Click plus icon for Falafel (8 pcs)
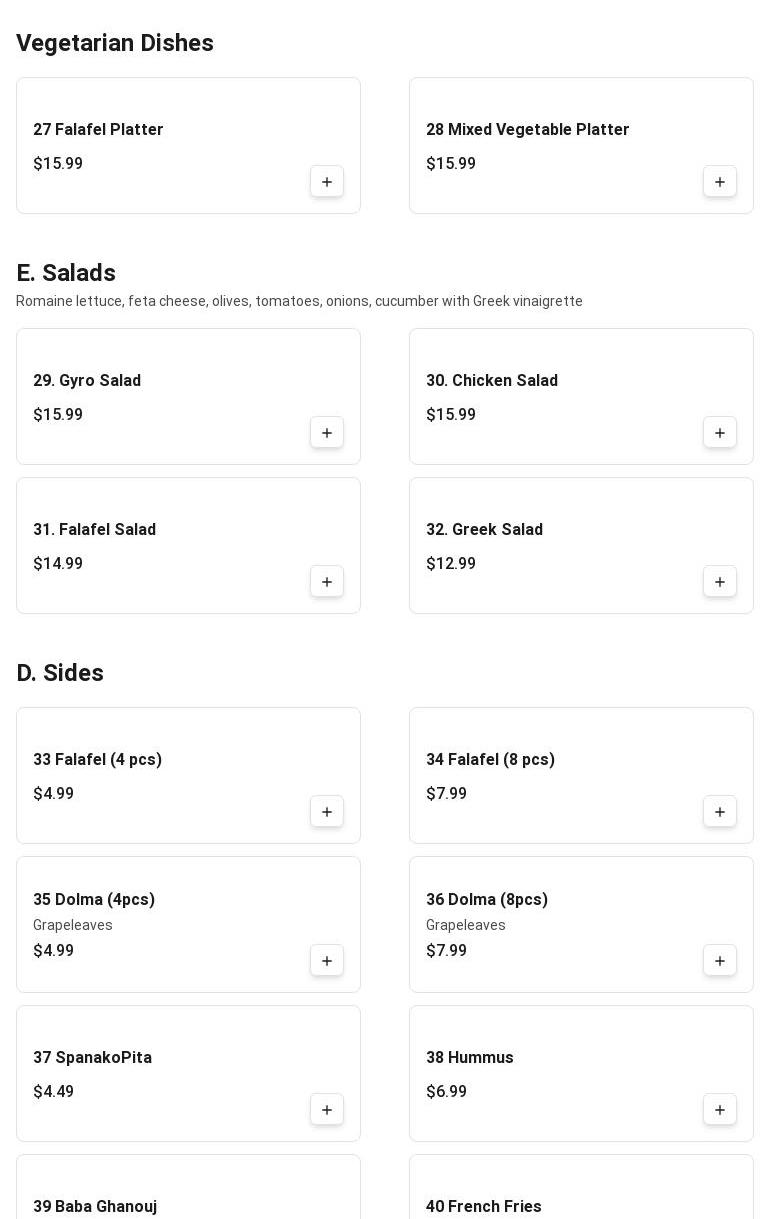Viewport: 770px width, 1219px height. coord(720,812)
